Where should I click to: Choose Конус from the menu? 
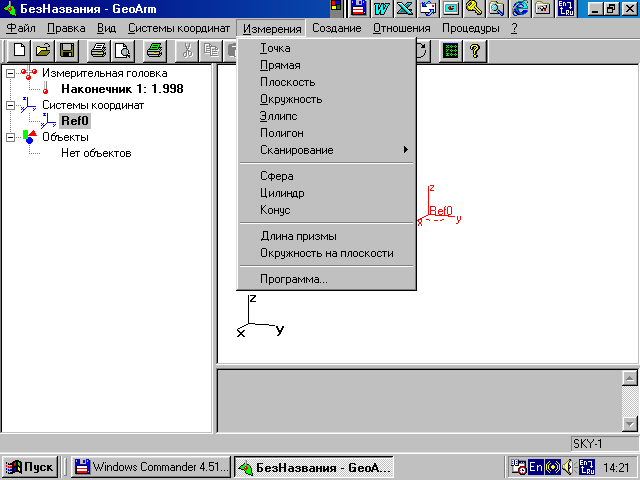[326, 210]
